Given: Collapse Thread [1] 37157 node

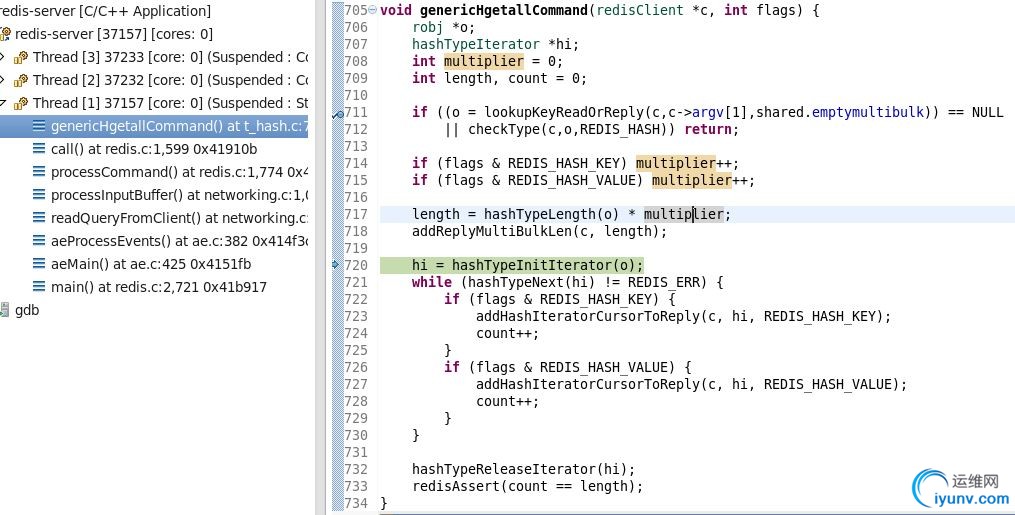Looking at the screenshot, I should 2,103.
